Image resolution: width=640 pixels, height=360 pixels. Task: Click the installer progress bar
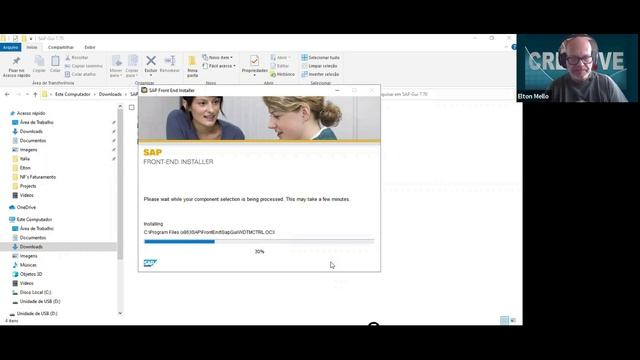259,242
